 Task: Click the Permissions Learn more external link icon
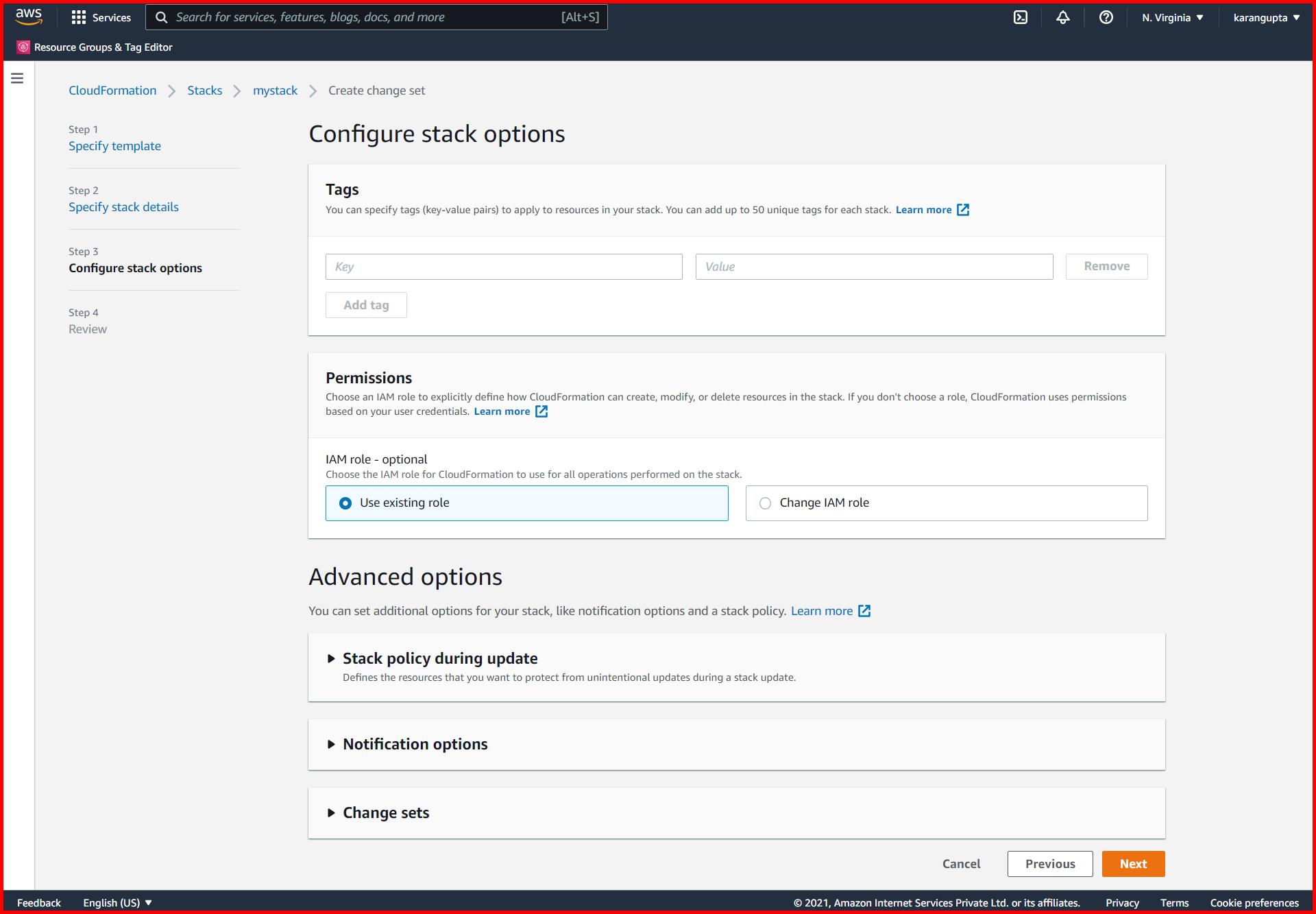click(x=541, y=411)
